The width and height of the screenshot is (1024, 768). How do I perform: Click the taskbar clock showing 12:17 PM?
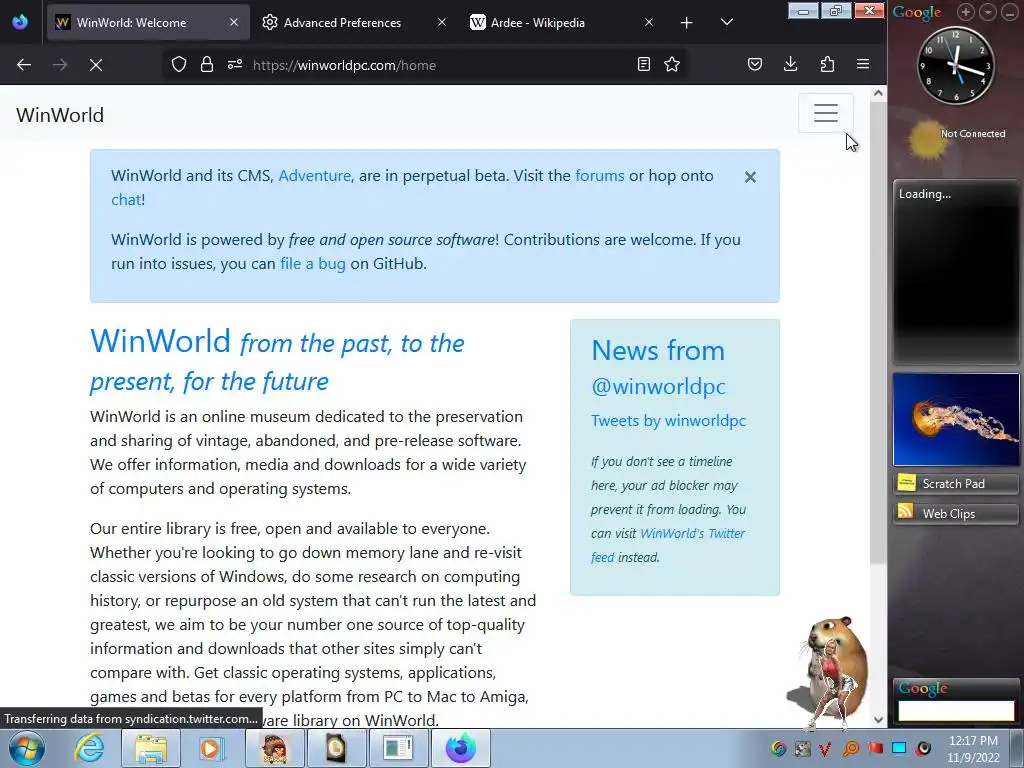pos(973,749)
